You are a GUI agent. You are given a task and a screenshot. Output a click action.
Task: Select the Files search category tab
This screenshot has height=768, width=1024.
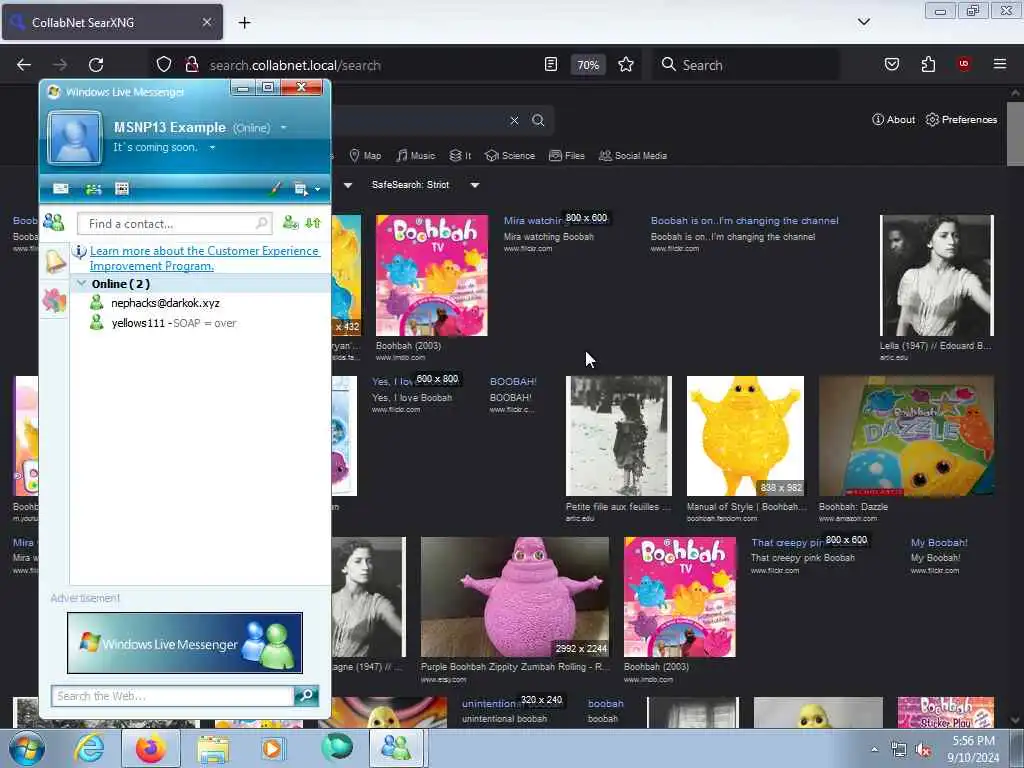point(566,155)
